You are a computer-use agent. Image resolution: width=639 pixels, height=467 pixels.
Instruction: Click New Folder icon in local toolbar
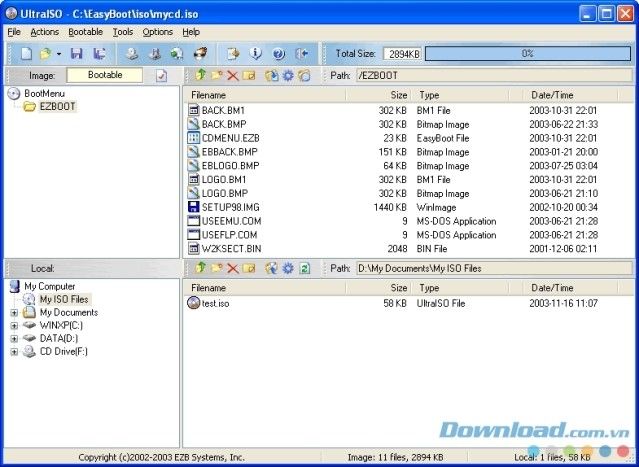click(x=216, y=268)
